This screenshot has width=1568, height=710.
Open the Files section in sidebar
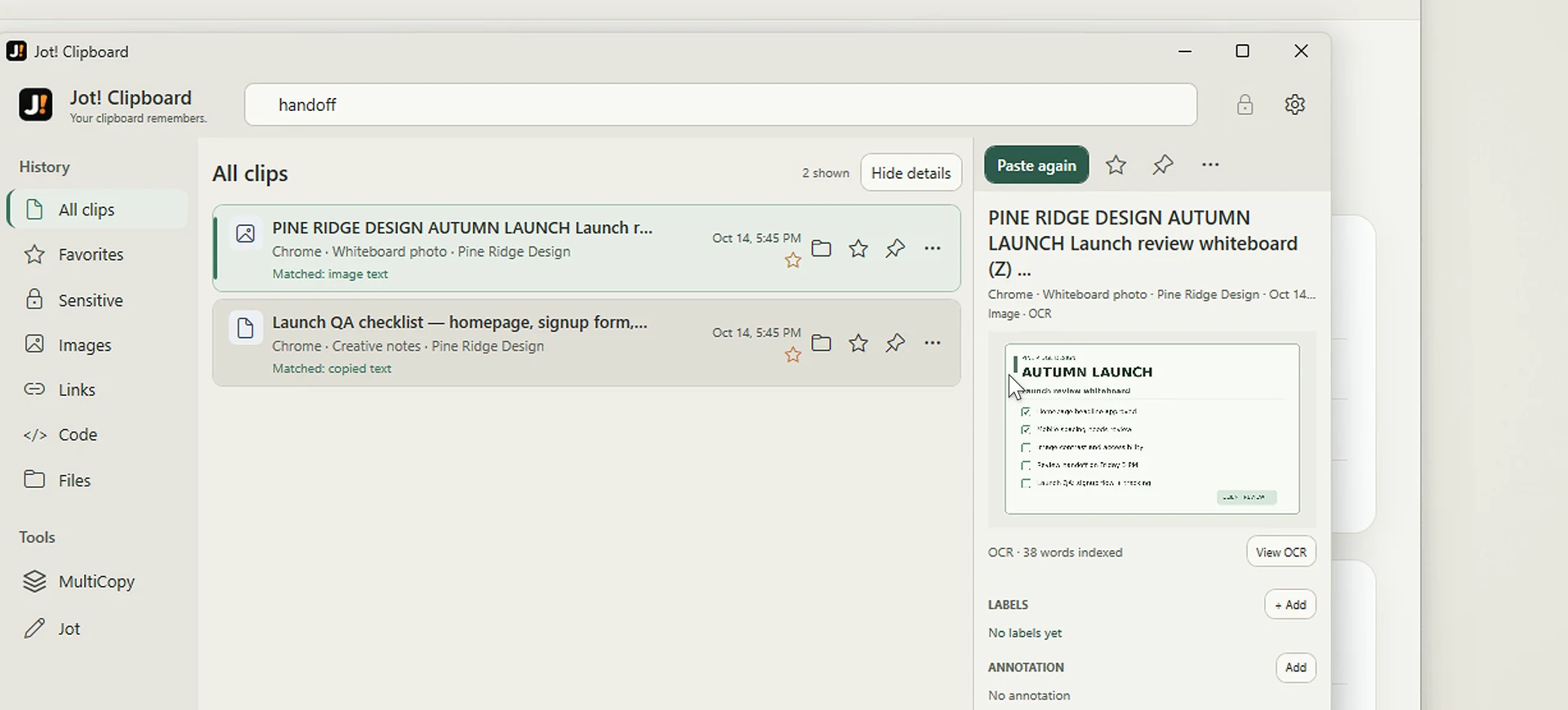tap(98, 480)
